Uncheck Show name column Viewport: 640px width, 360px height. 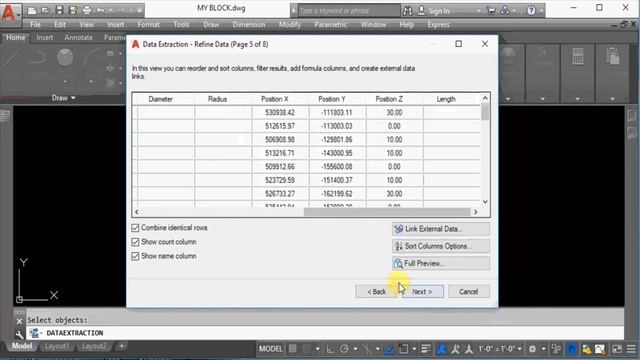135,256
